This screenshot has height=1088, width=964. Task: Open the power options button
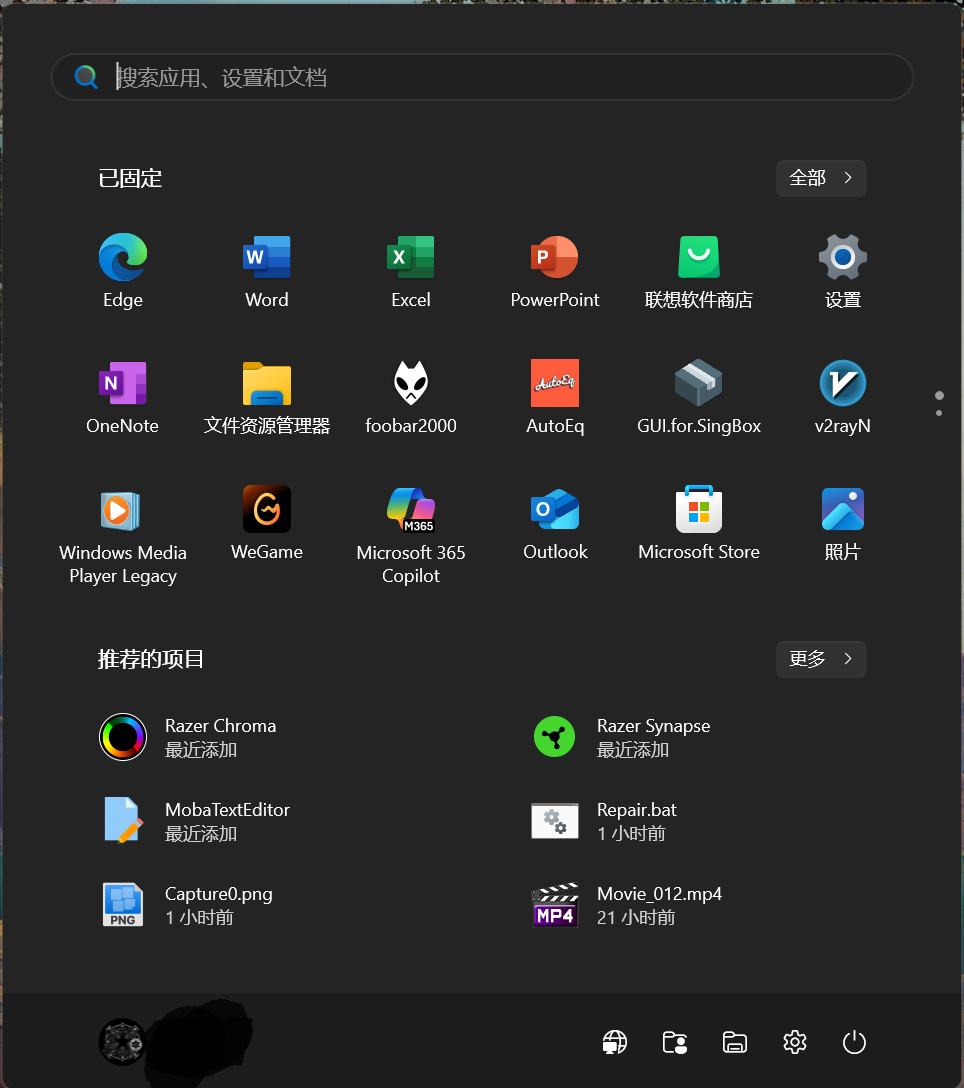(854, 1042)
